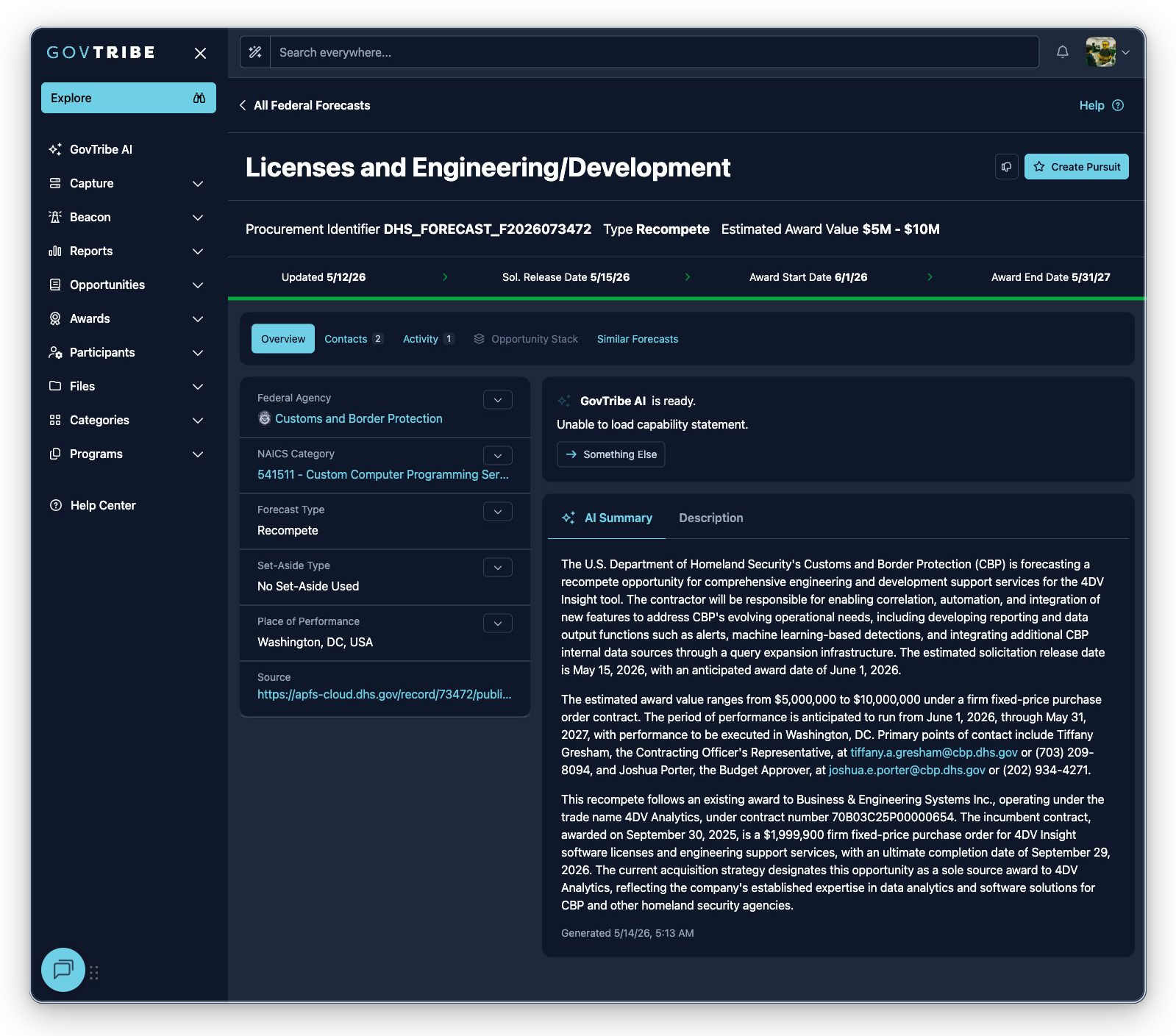
Task: Open the Opportunity Stack tab
Action: 526,339
